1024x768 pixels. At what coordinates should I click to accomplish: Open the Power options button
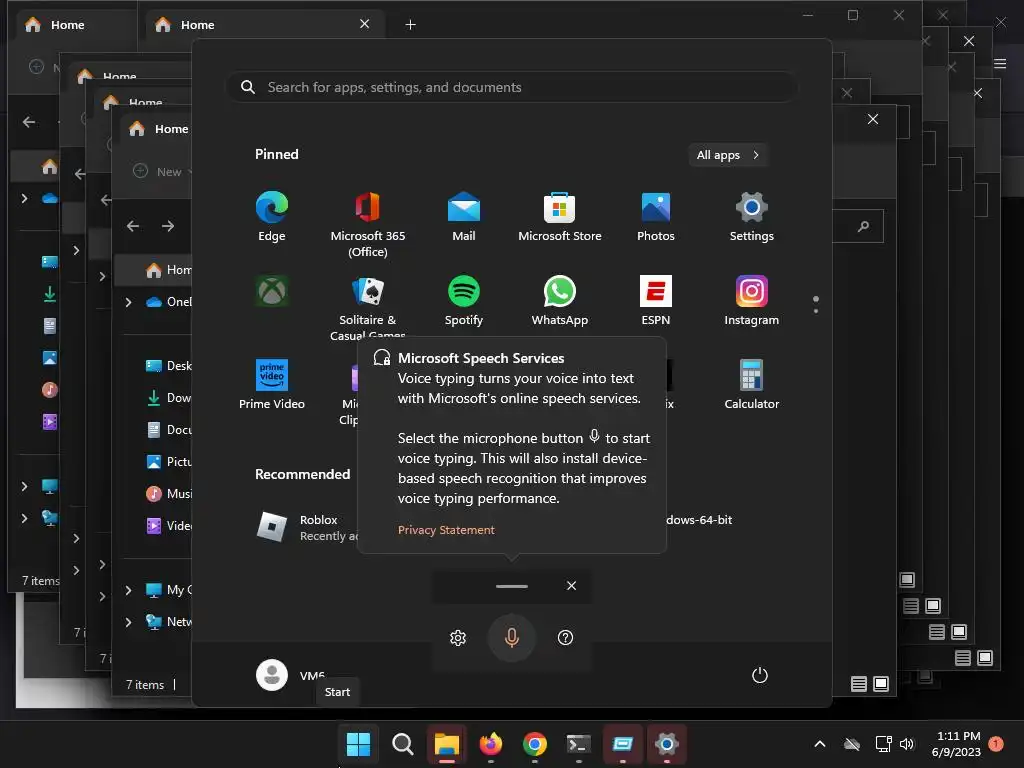point(760,675)
